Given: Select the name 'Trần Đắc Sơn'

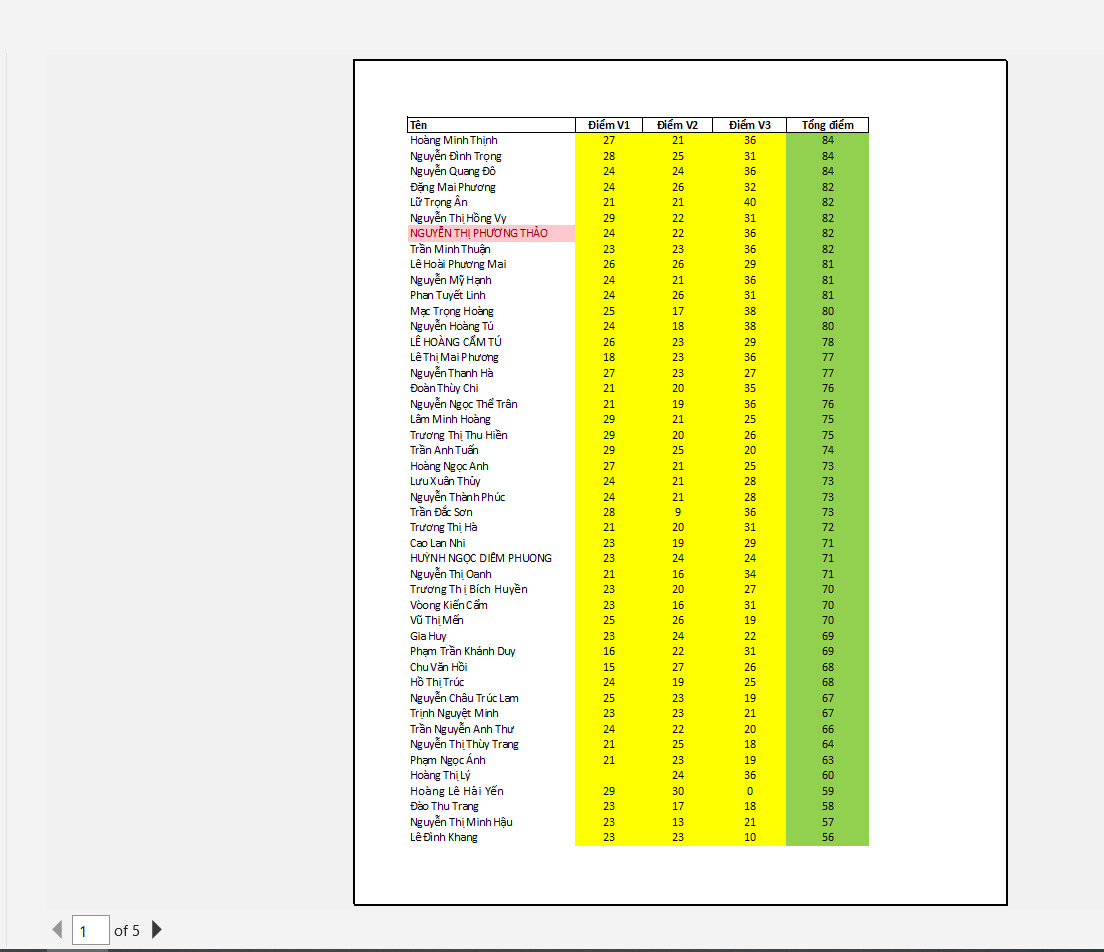Looking at the screenshot, I should [441, 512].
